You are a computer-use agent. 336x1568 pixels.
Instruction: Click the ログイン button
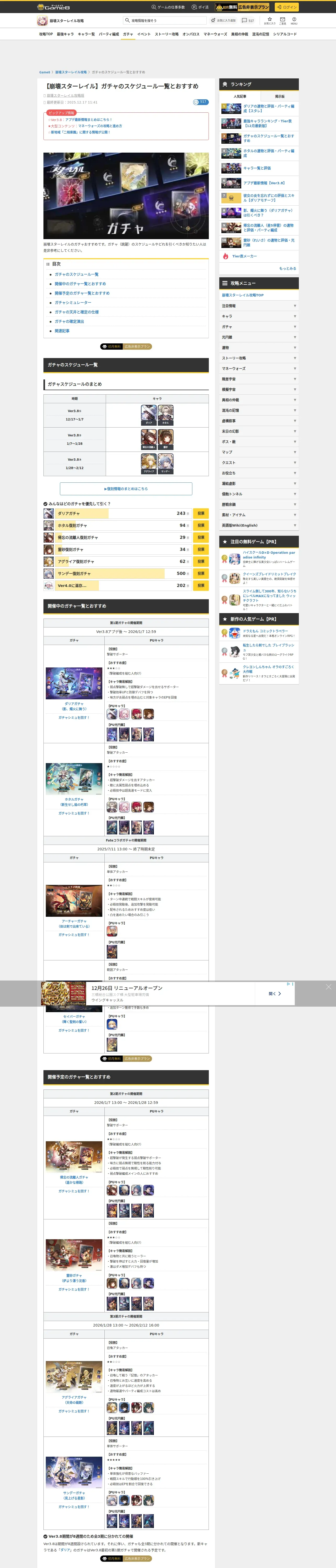(x=286, y=7)
